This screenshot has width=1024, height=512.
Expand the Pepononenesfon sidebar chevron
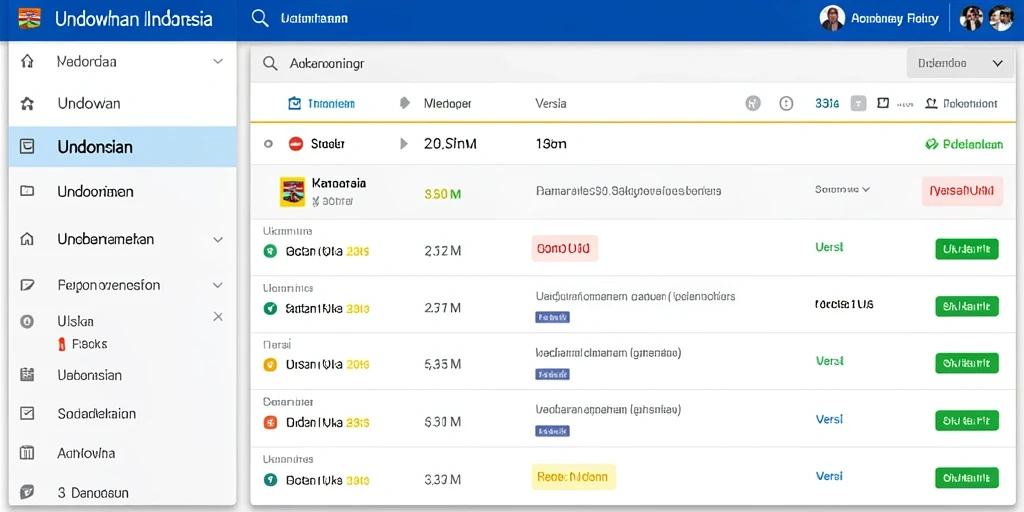click(x=218, y=285)
